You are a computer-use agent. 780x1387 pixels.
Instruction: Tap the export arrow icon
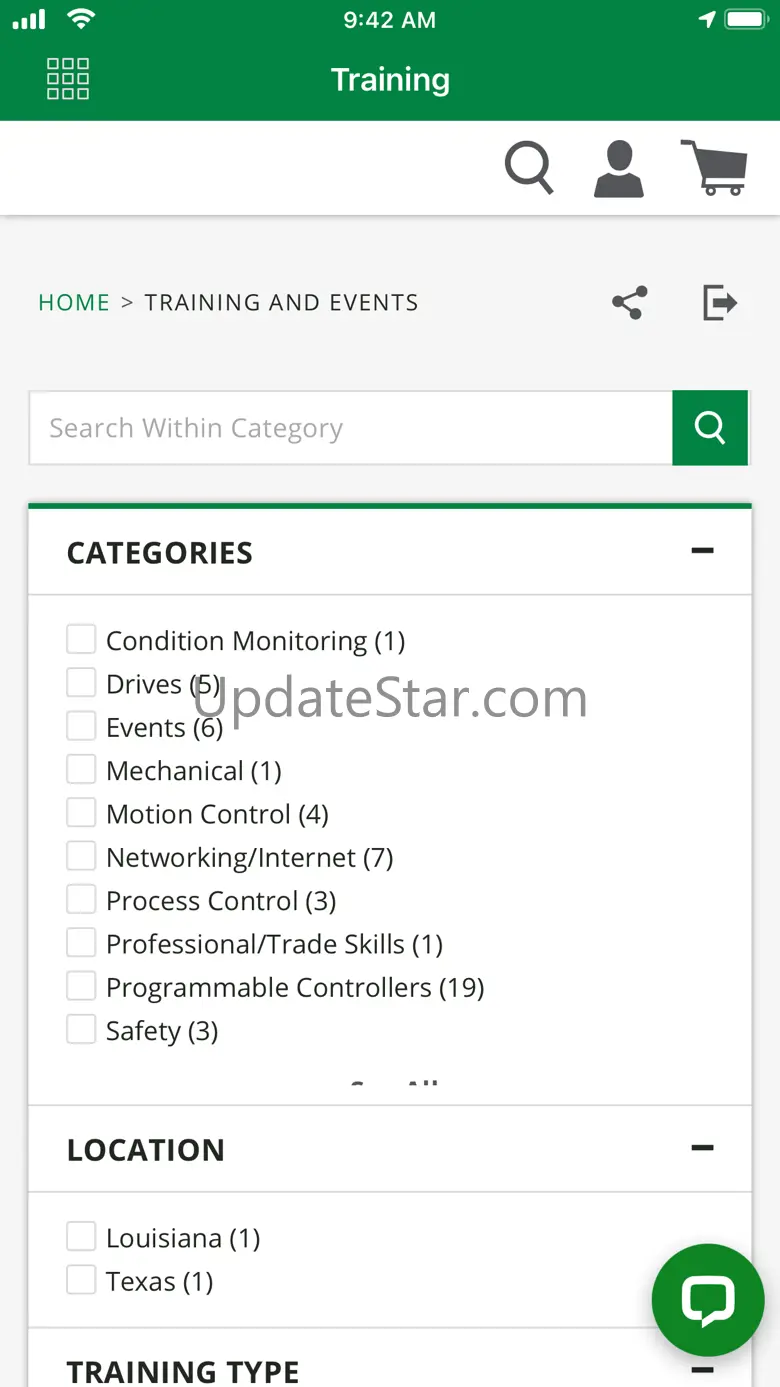pyautogui.click(x=720, y=302)
